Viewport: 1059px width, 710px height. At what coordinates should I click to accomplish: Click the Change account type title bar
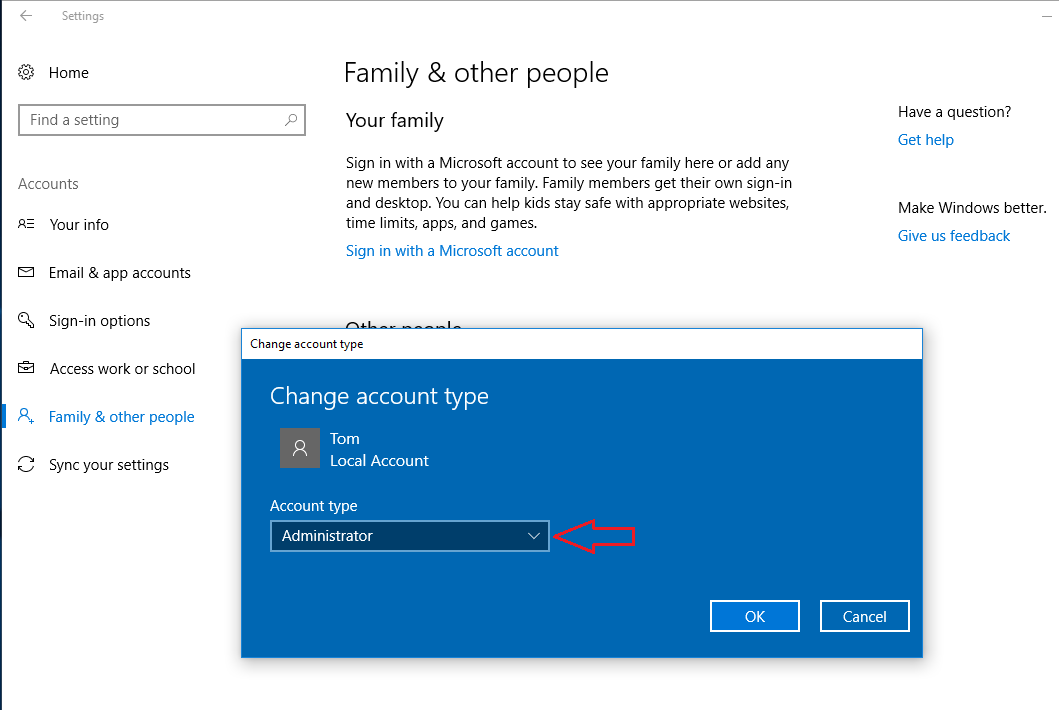tap(582, 344)
